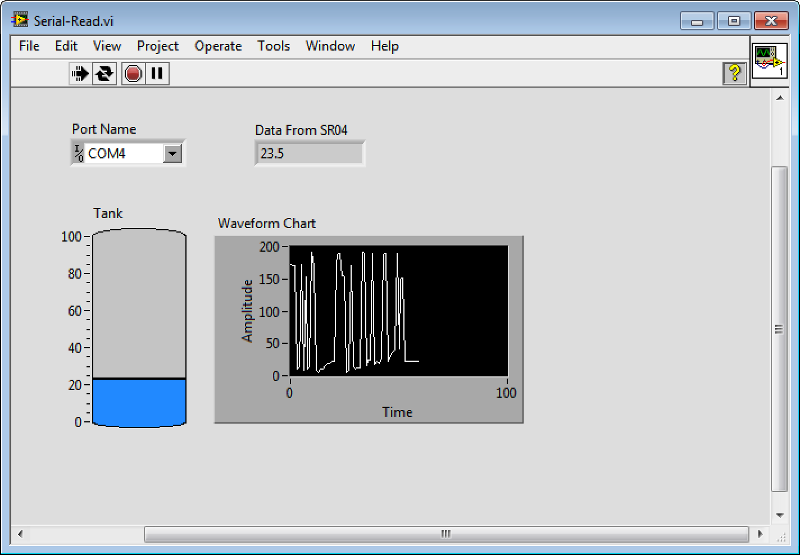This screenshot has width=800, height=555.
Task: Click the horizontal scrollbar right arrow
Action: pyautogui.click(x=760, y=534)
